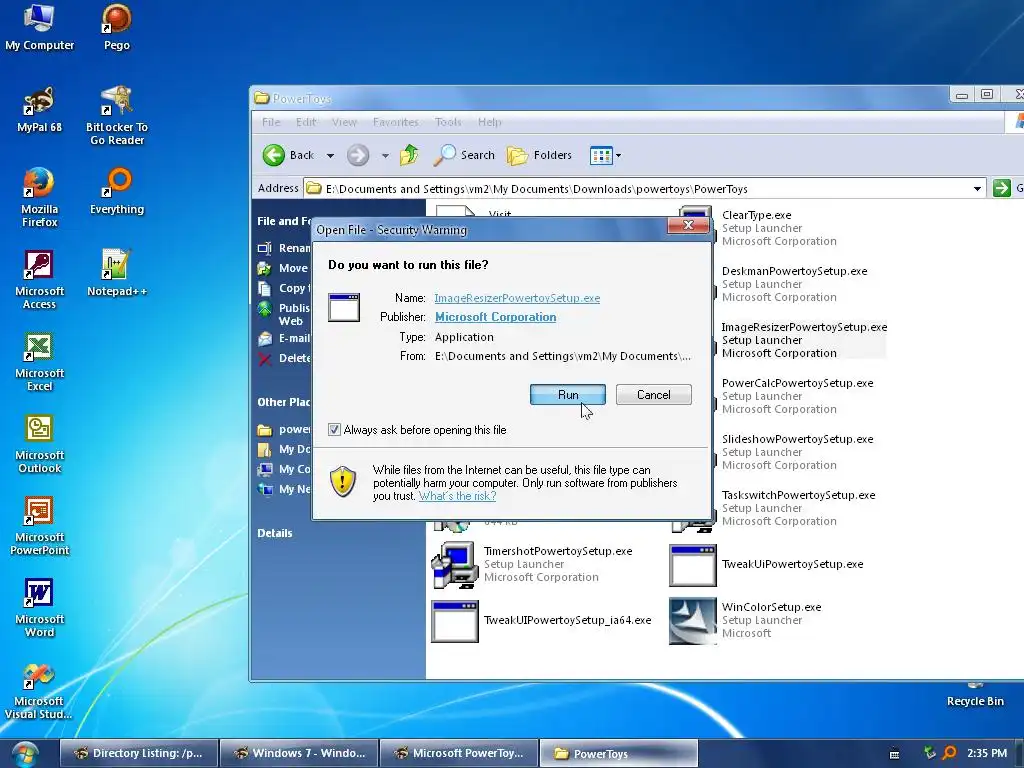Open the Favorites menu
Screen dimensions: 1024x768
pyautogui.click(x=395, y=122)
